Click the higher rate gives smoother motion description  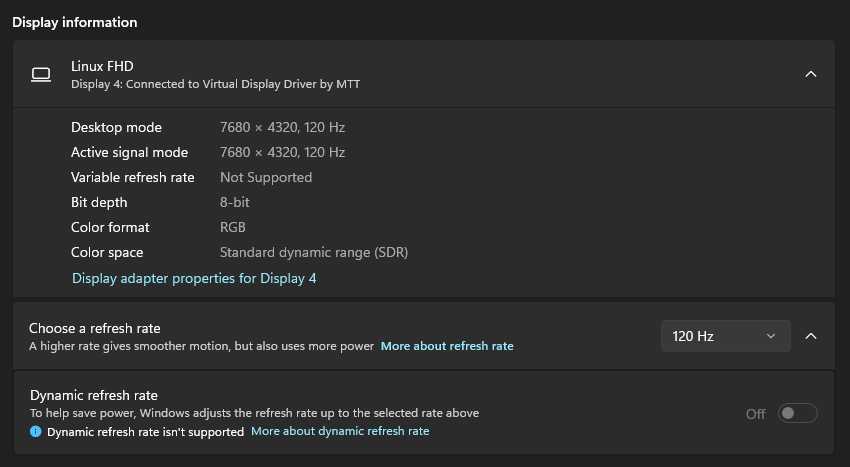pyautogui.click(x=201, y=346)
